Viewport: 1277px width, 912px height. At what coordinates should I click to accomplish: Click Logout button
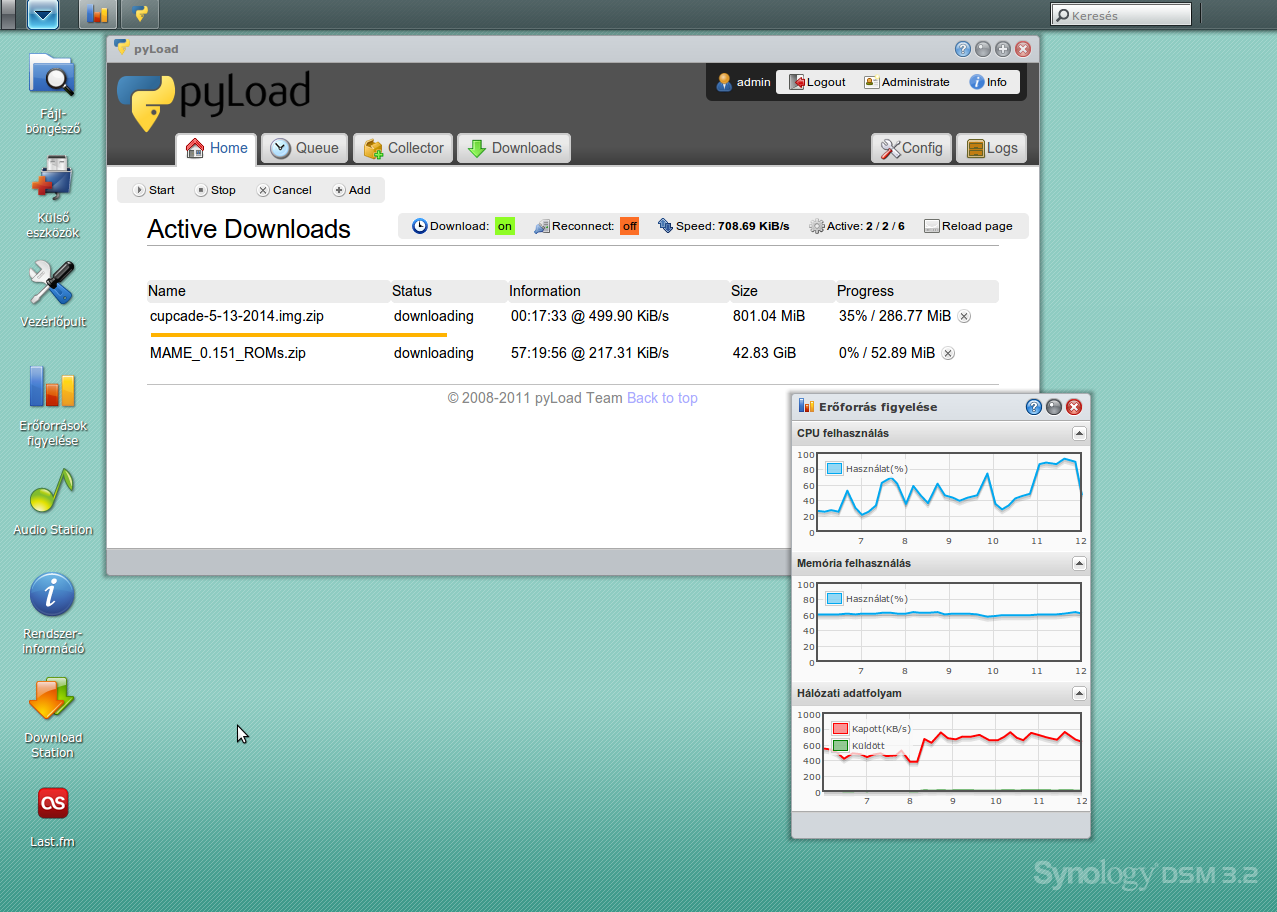point(817,82)
